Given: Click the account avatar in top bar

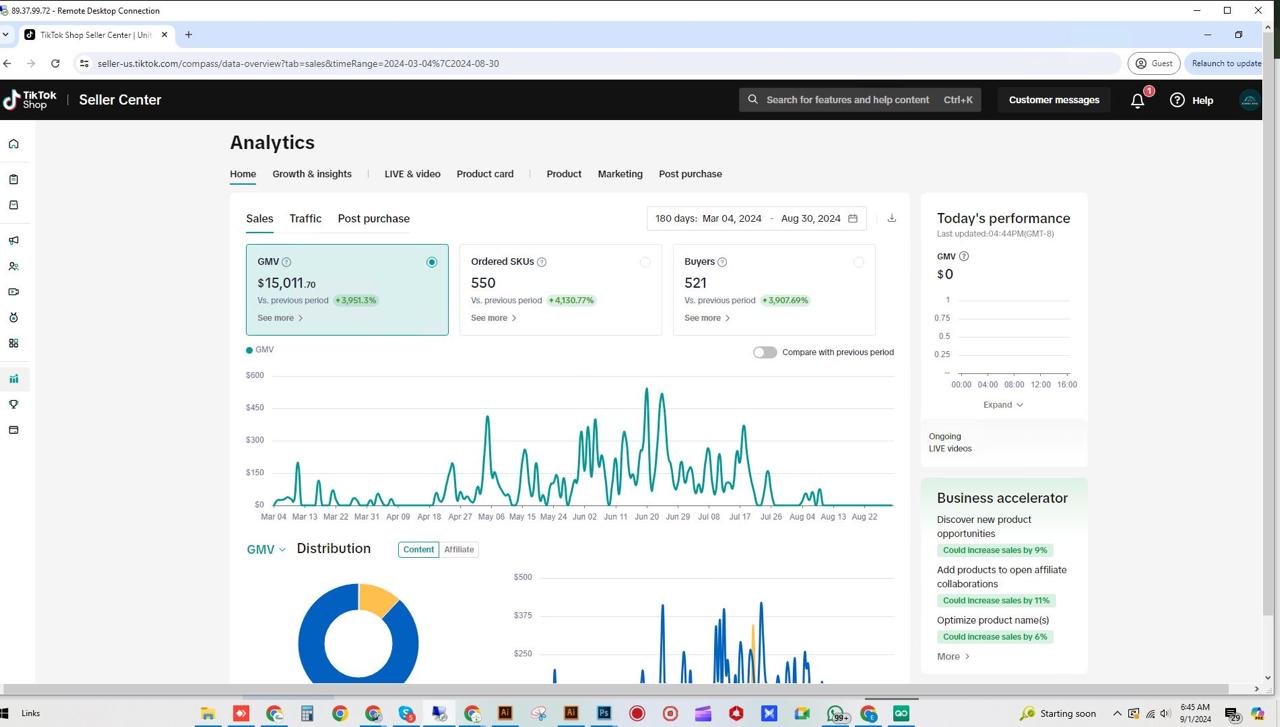Looking at the screenshot, I should point(1249,100).
